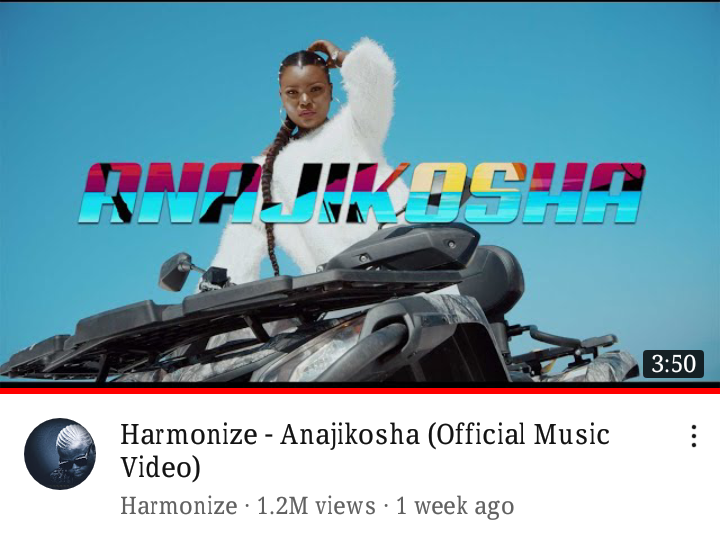Click the red watched progress bar
The width and height of the screenshot is (720, 537).
point(360,390)
